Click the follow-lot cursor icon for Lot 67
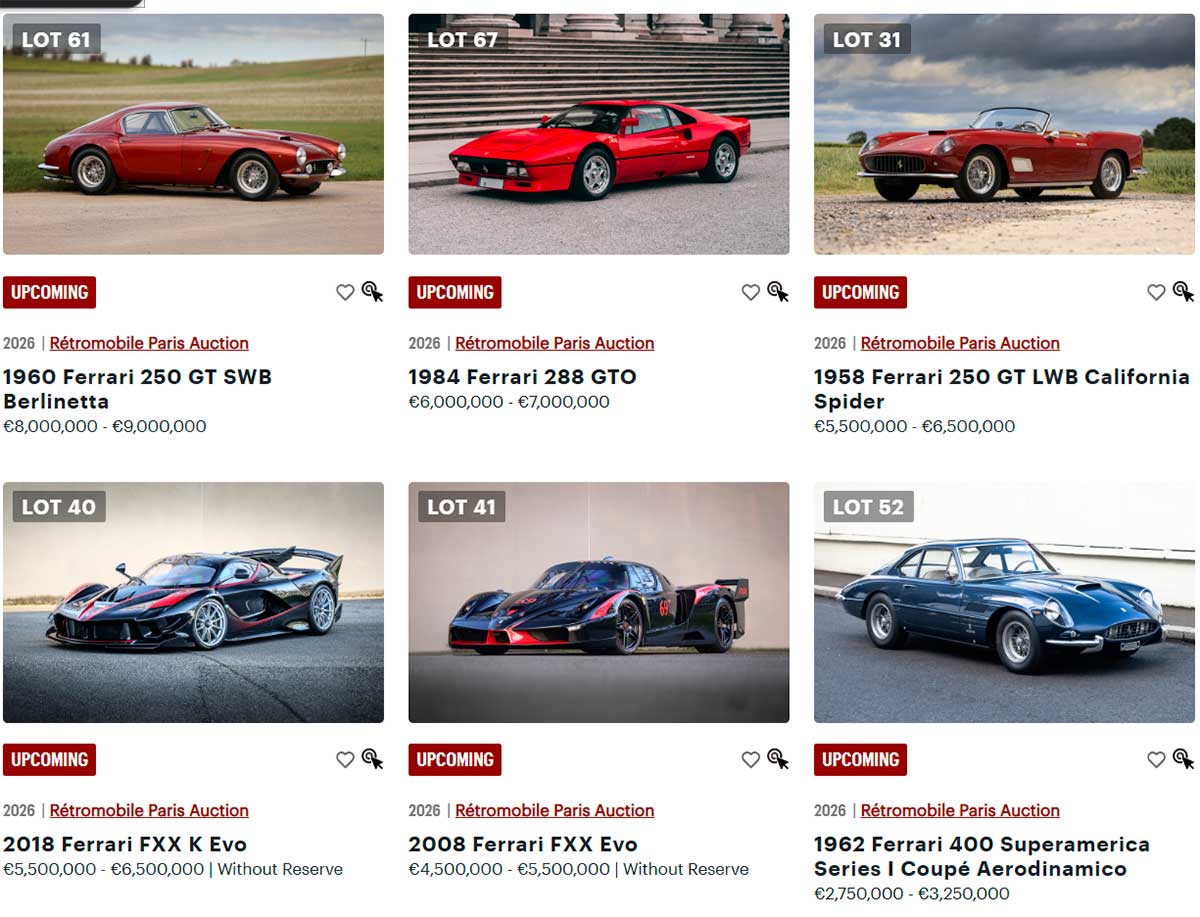 point(778,292)
